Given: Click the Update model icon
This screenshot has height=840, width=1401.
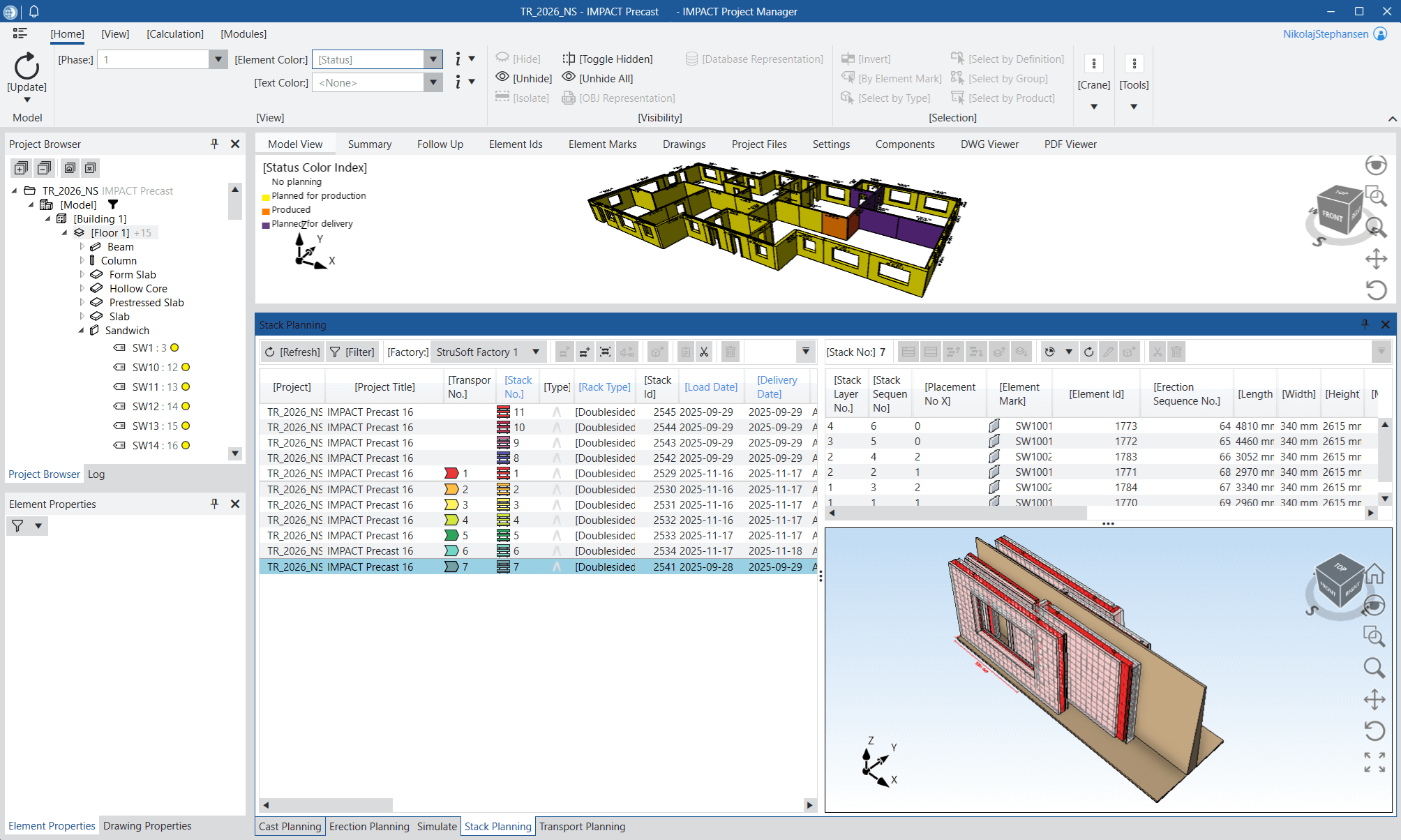Looking at the screenshot, I should pos(27,66).
